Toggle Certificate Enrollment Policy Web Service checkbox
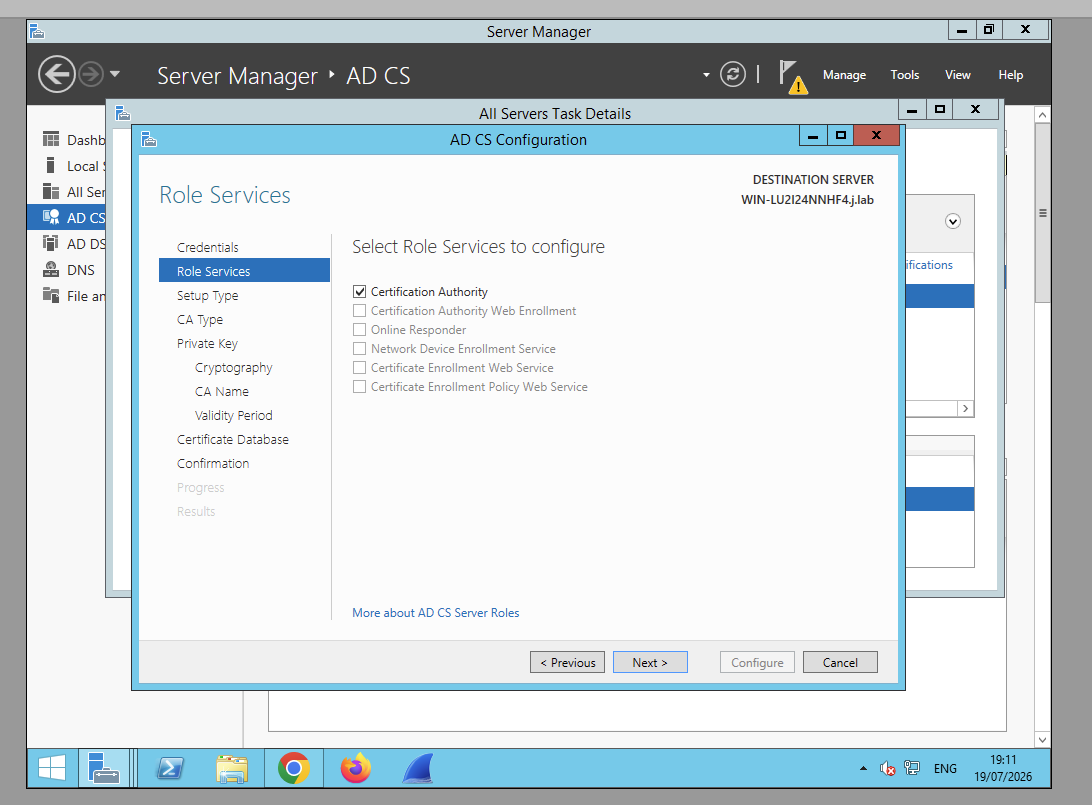Screen dimensions: 1092x805 [x=359, y=386]
